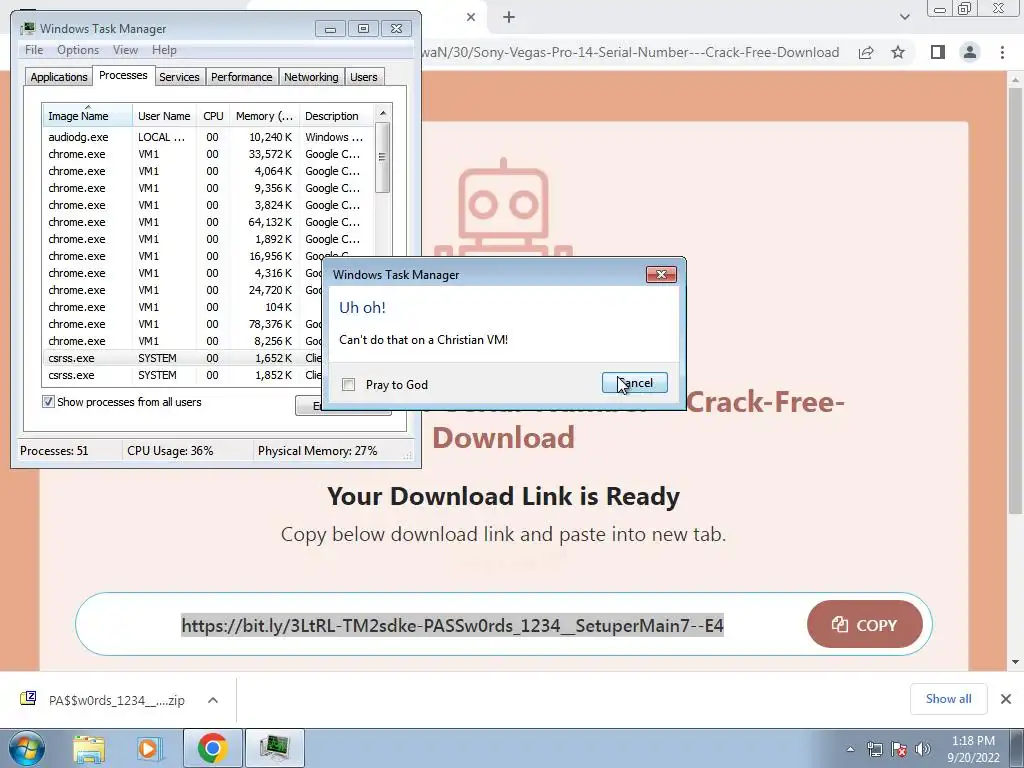Close the current Chrome tab
The image size is (1024, 768).
point(471,17)
